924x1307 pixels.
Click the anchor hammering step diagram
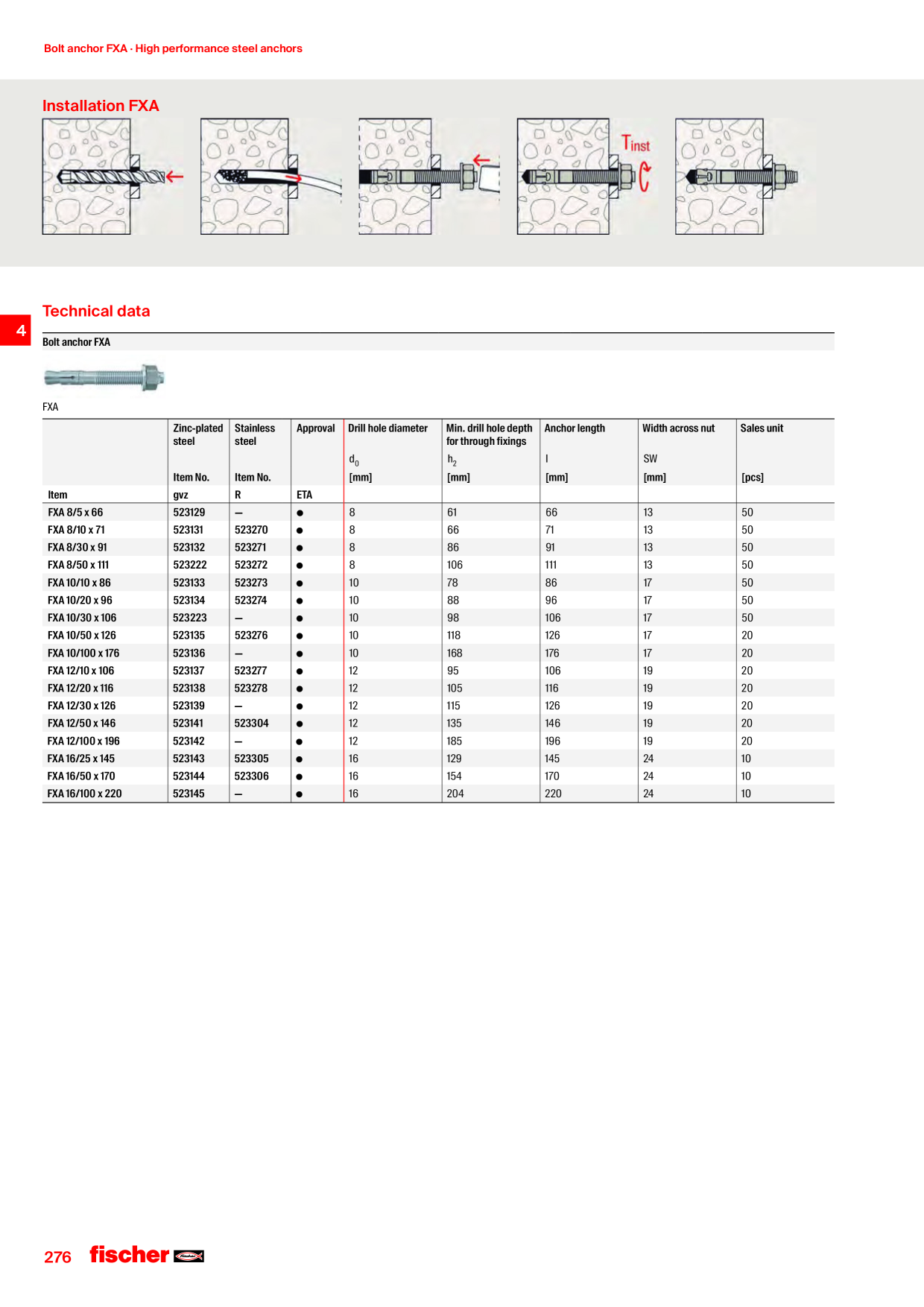429,177
